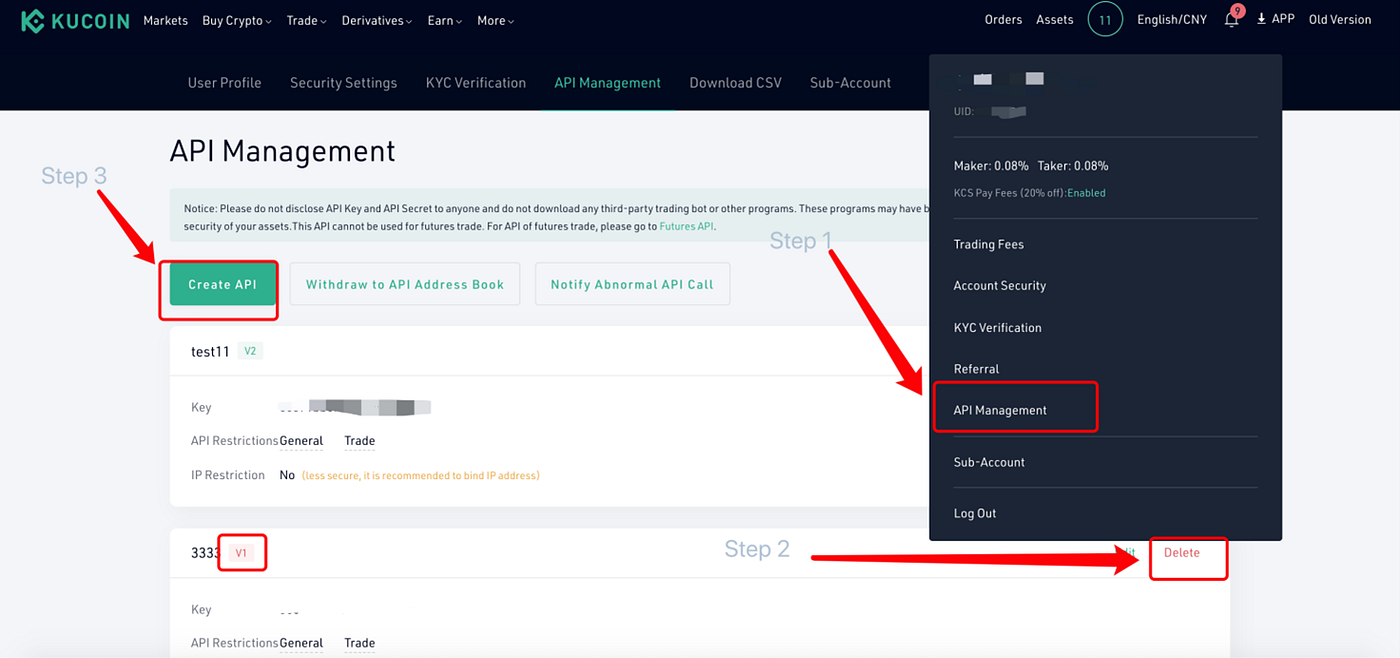Select Markets in the top navigation
The height and width of the screenshot is (658, 1400).
point(165,20)
